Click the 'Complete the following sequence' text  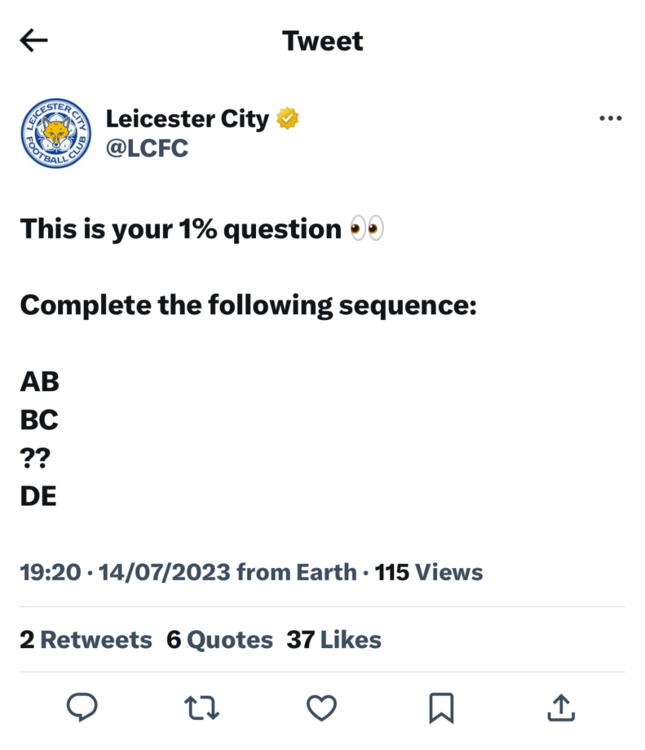pos(248,305)
